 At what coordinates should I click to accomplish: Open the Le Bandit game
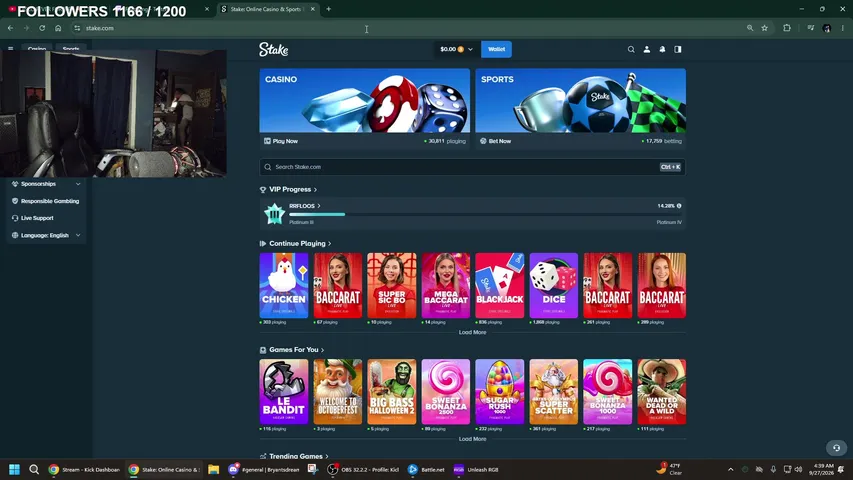[x=284, y=392]
